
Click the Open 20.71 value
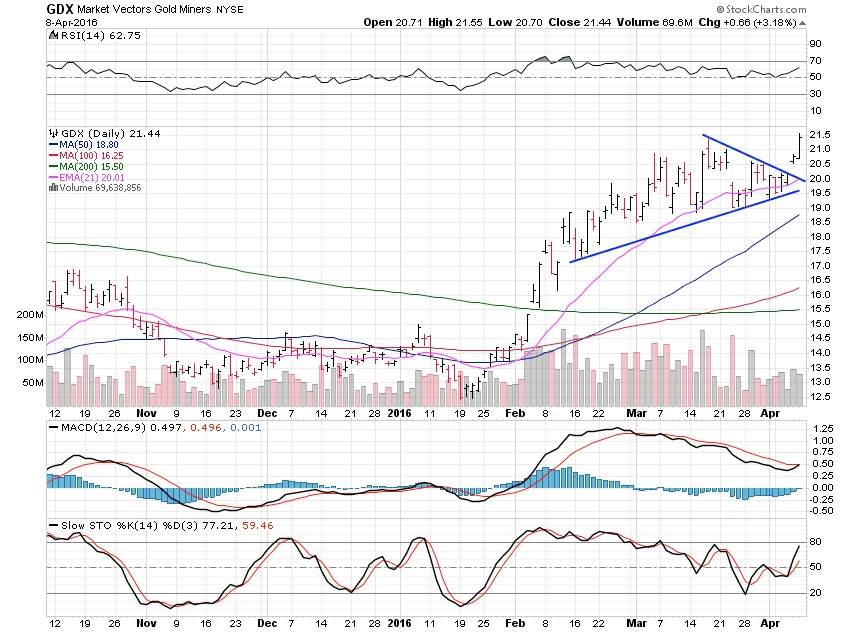392,22
